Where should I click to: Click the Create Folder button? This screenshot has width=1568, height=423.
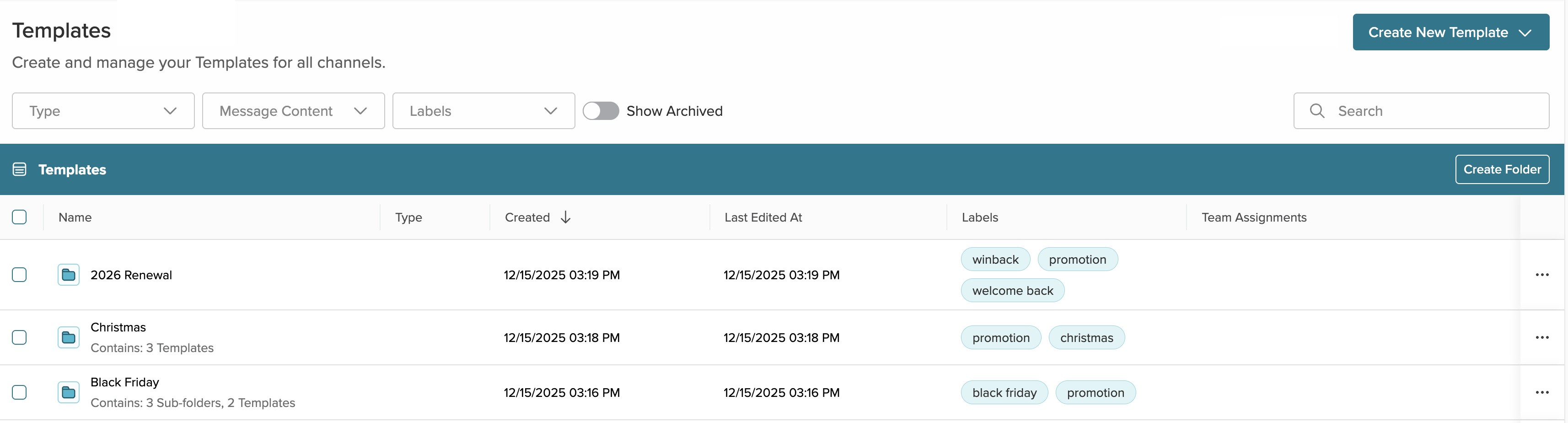(1502, 169)
